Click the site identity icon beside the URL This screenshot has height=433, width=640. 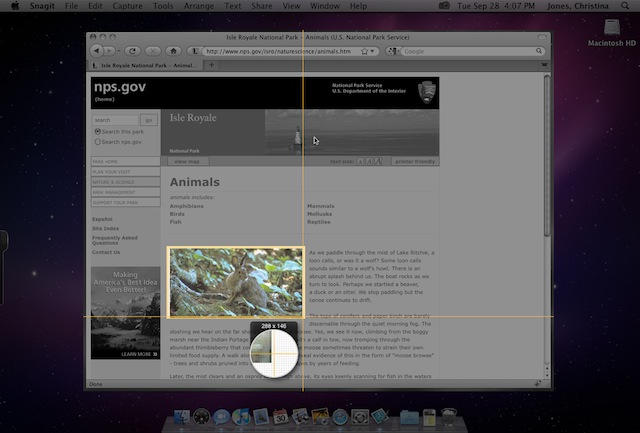click(195, 51)
